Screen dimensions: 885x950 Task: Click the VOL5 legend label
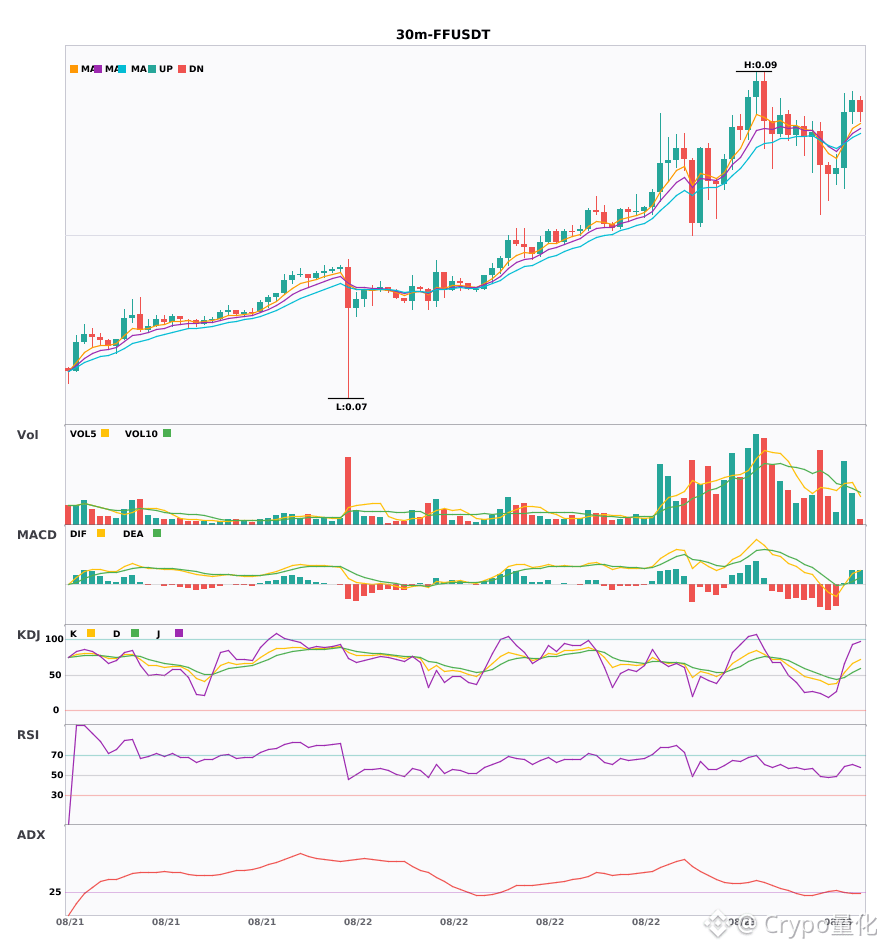83,434
